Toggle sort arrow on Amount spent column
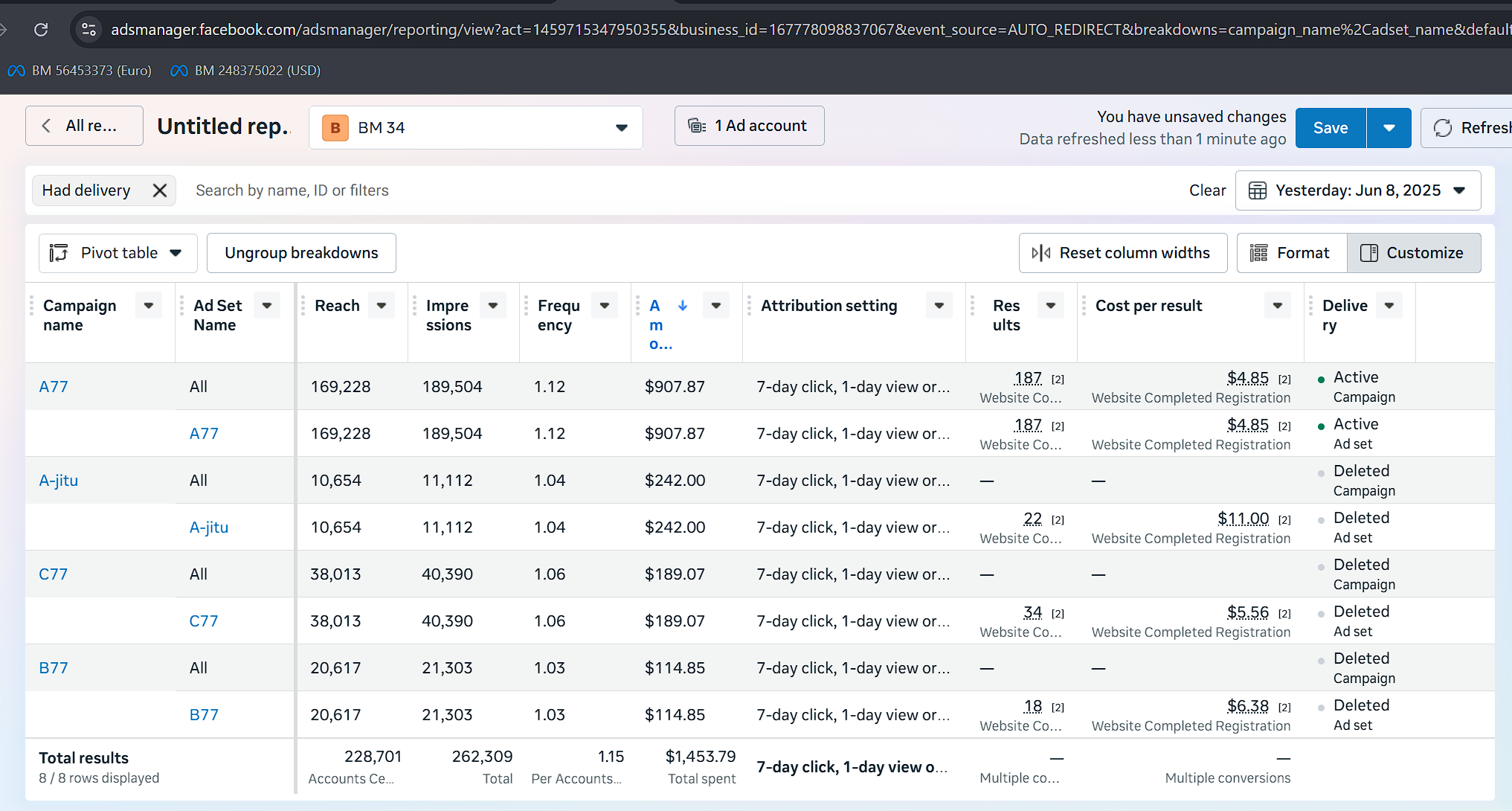1512x811 pixels. tap(683, 306)
